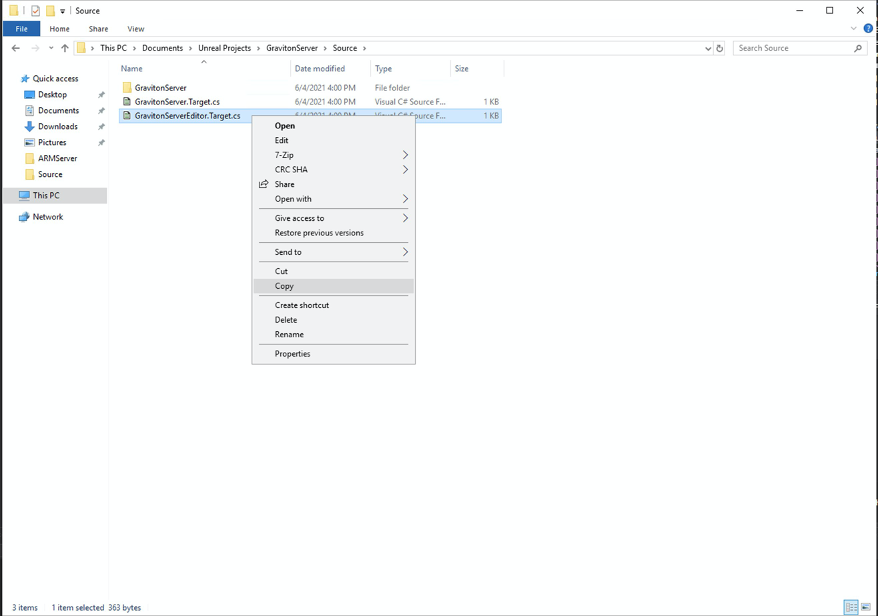Screen dimensions: 879x616
Task: Select the ARMServer sidebar folder
Action: (x=58, y=159)
